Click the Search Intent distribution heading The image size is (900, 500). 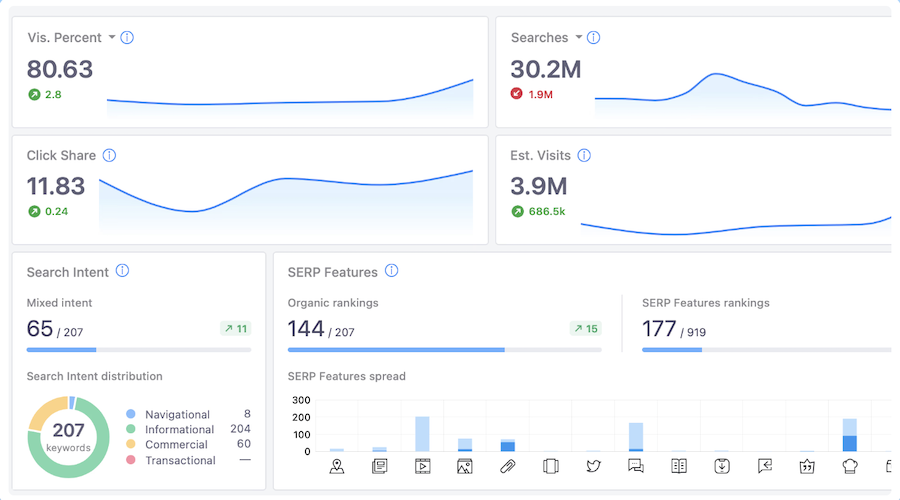tap(95, 376)
